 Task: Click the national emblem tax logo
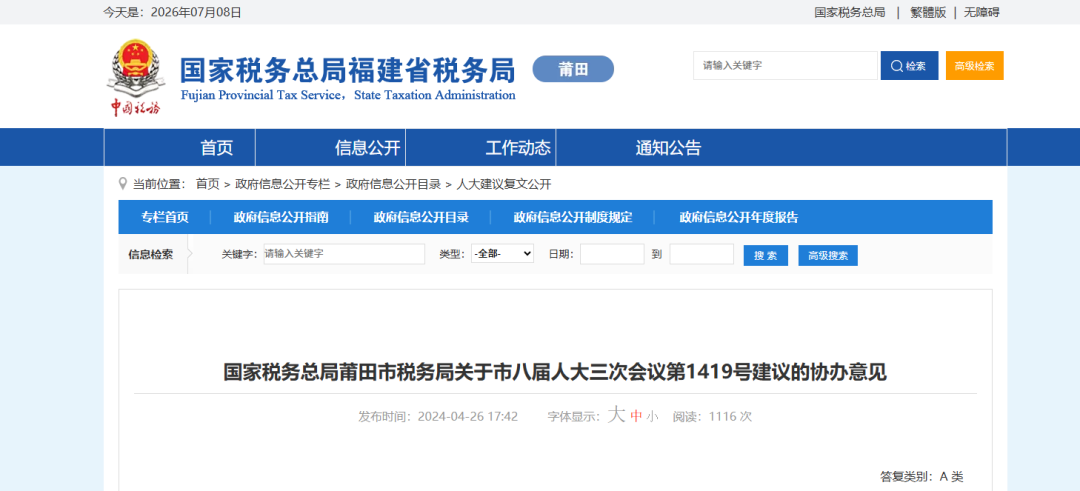tap(136, 69)
